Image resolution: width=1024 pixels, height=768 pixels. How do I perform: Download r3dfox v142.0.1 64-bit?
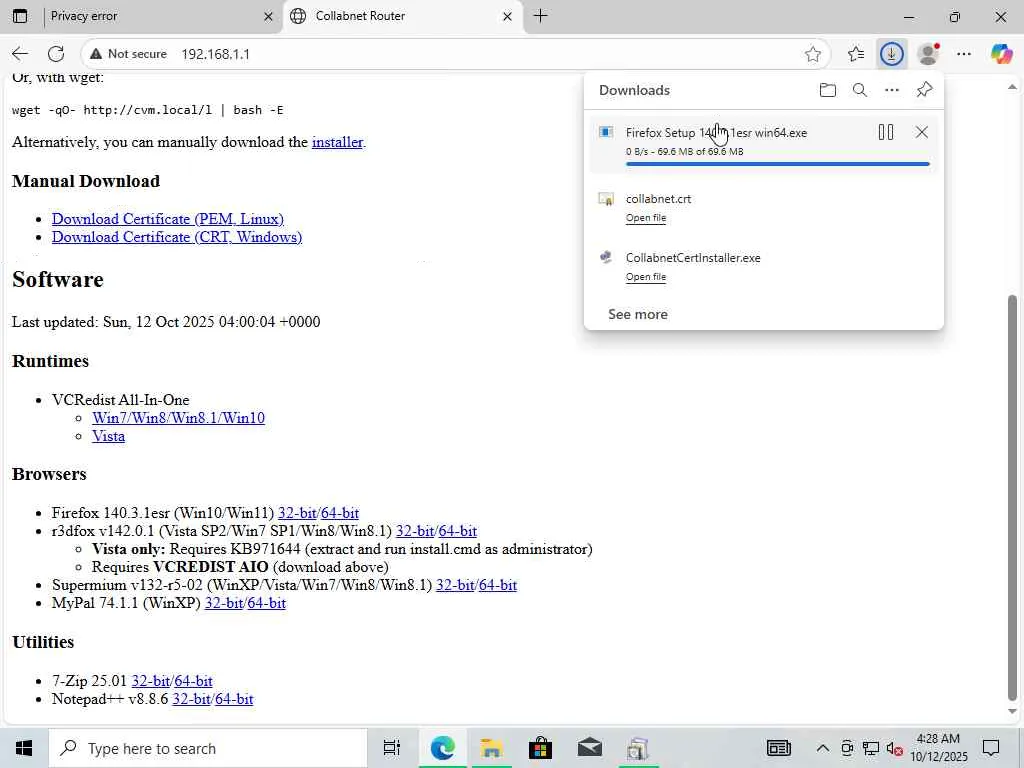457,531
